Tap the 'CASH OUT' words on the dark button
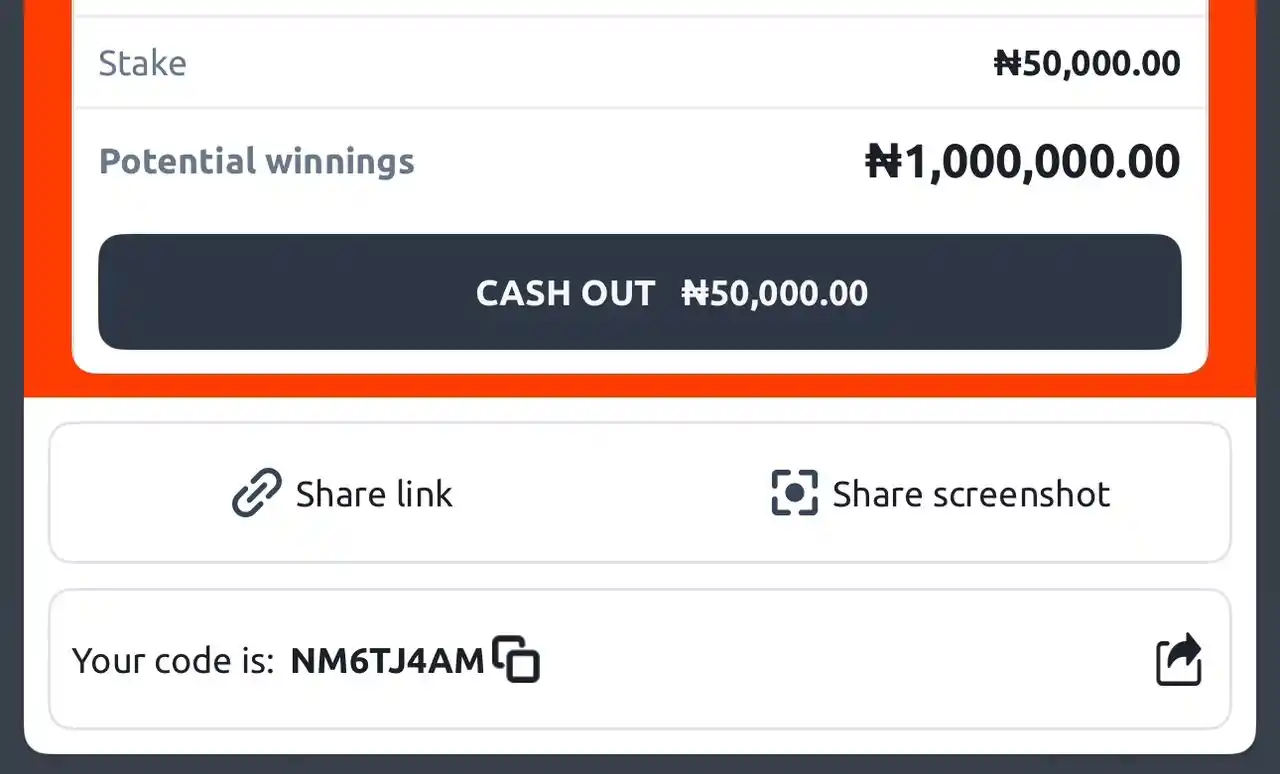The width and height of the screenshot is (1280, 774). (565, 293)
